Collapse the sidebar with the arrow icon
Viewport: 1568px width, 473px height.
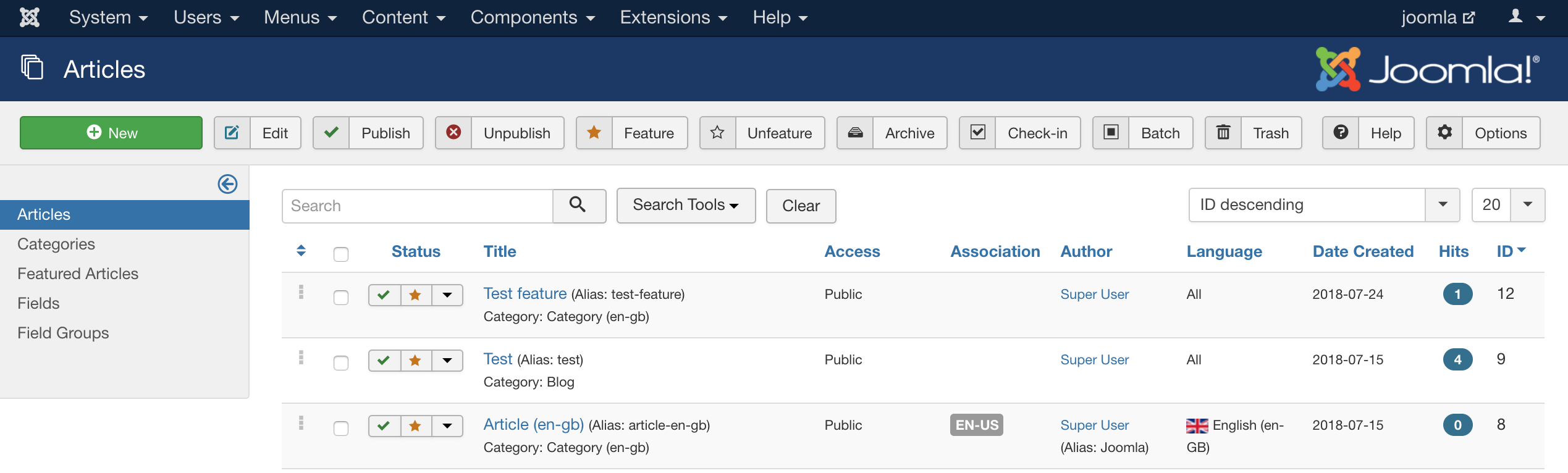[x=227, y=184]
